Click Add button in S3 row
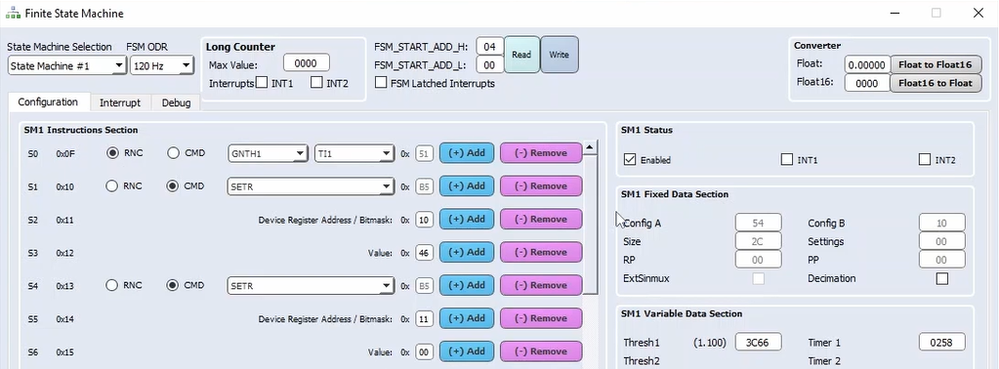 [466, 252]
